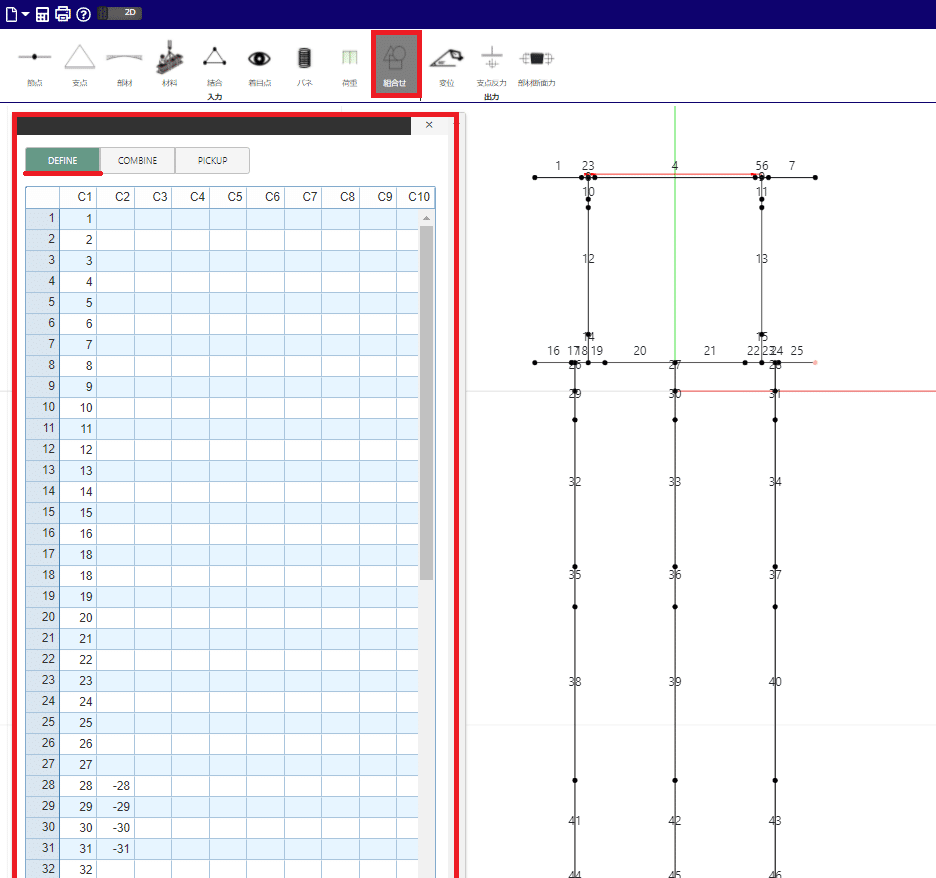The height and width of the screenshot is (878, 936).
Task: Click the printer icon
Action: (63, 14)
